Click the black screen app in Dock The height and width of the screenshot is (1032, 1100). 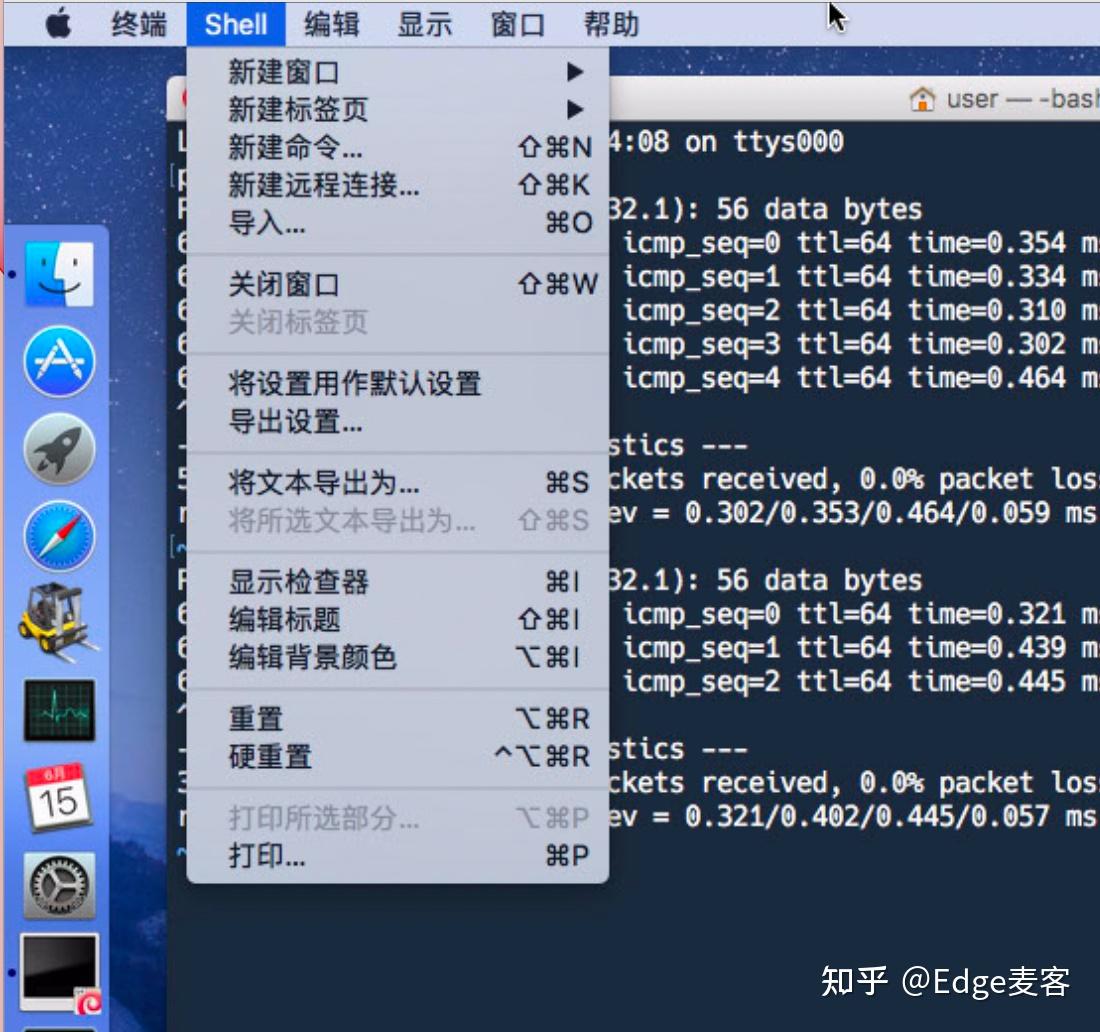[x=59, y=972]
